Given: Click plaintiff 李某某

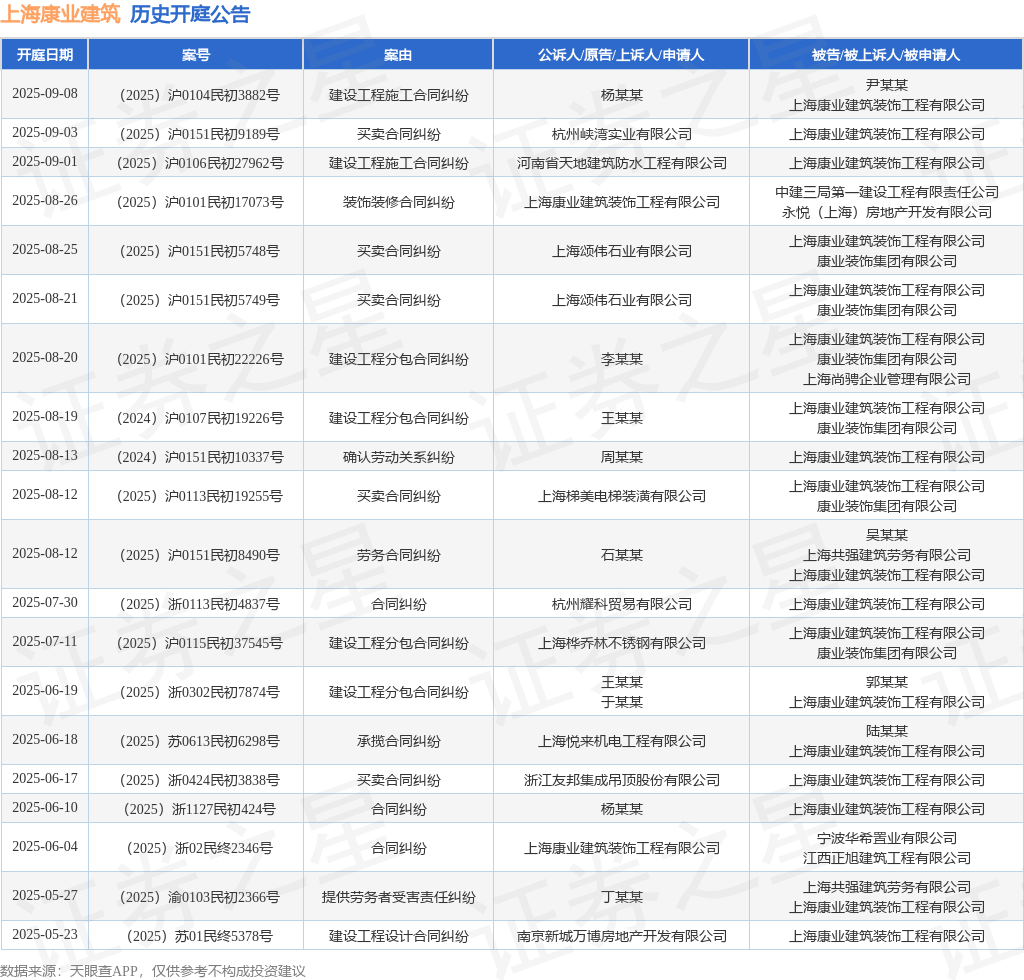Looking at the screenshot, I should click(622, 359).
